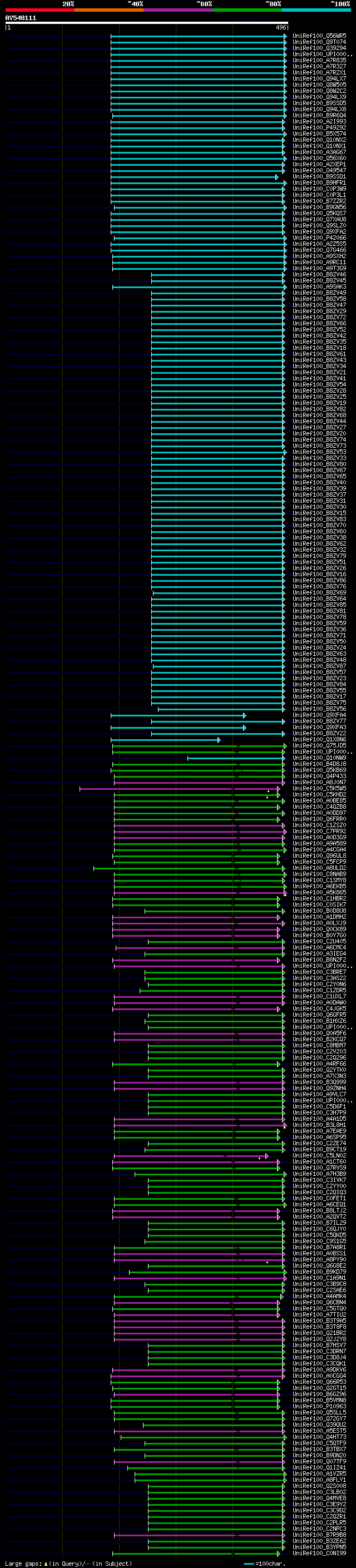
Task: Click hit label UniRef100_C1UXL7
Action: pos(319,996)
